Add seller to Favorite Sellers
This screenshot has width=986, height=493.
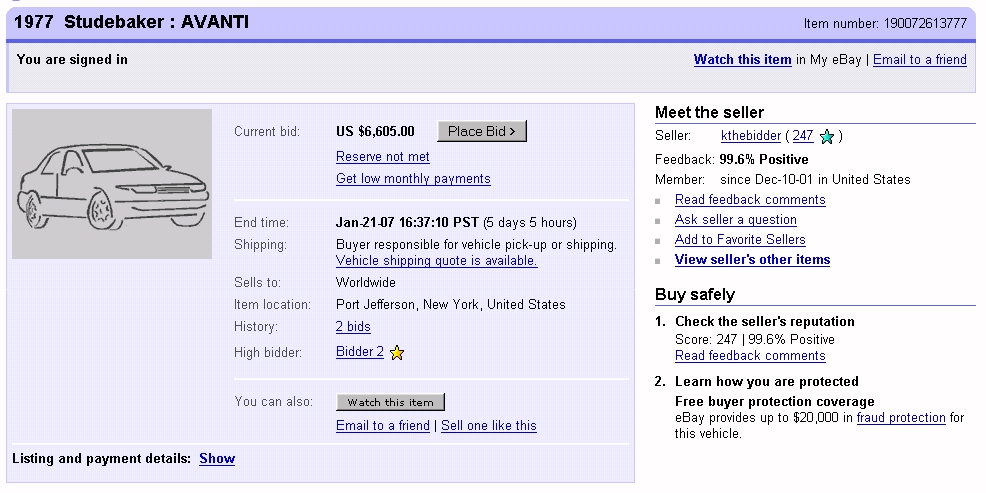pos(740,240)
